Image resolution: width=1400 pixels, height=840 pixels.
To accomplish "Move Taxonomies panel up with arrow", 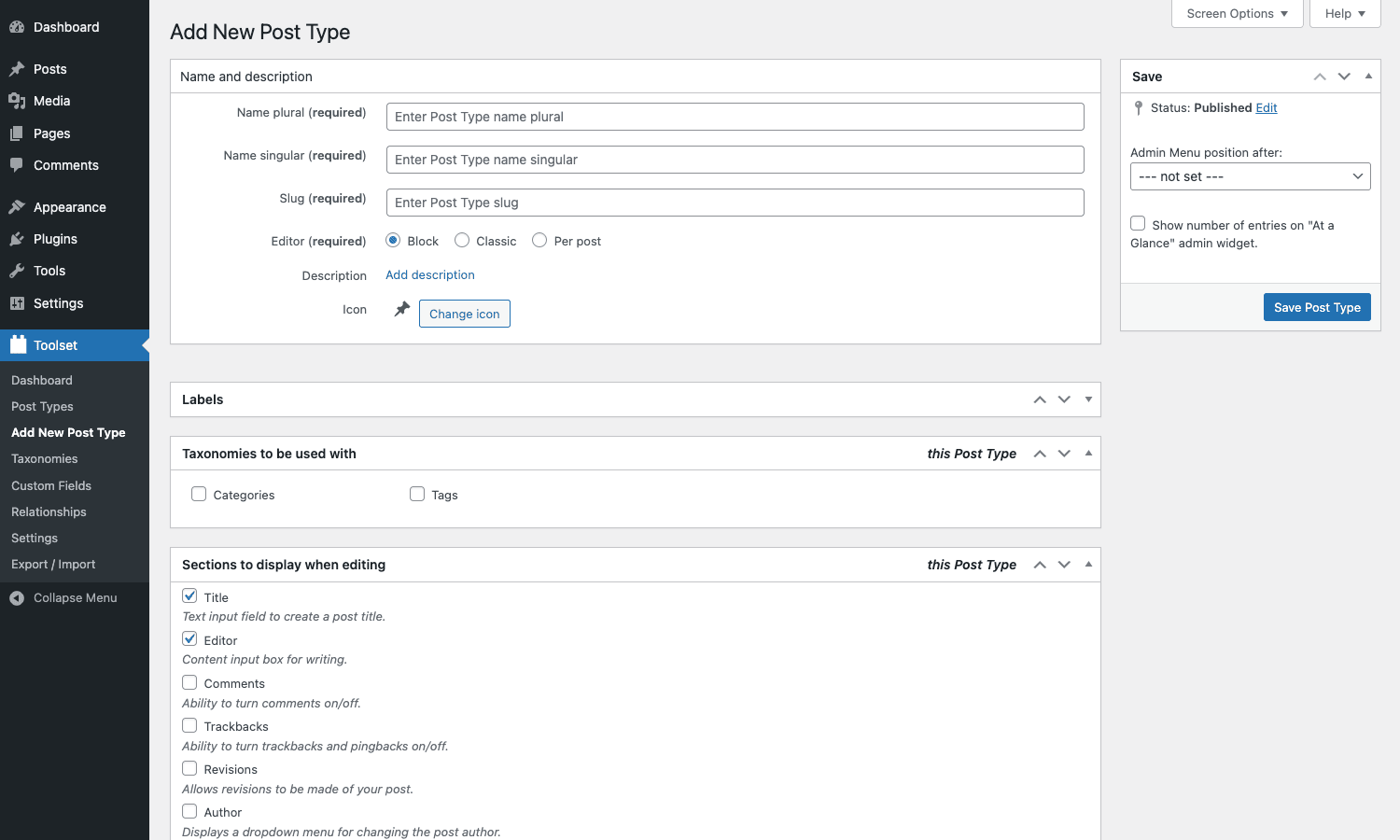I will [1040, 454].
